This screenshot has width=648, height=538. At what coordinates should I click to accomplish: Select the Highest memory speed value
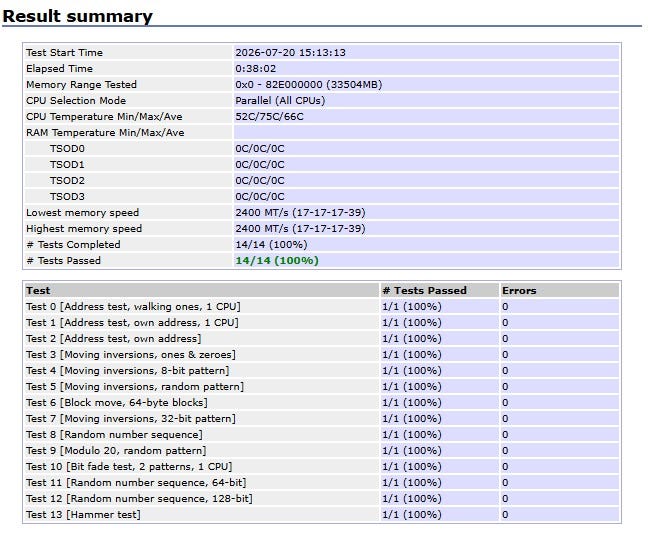(x=300, y=229)
